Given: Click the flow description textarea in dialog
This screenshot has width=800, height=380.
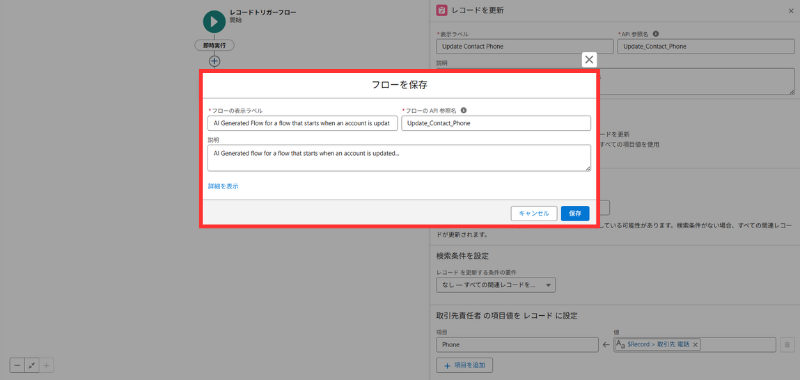Looking at the screenshot, I should click(x=399, y=158).
